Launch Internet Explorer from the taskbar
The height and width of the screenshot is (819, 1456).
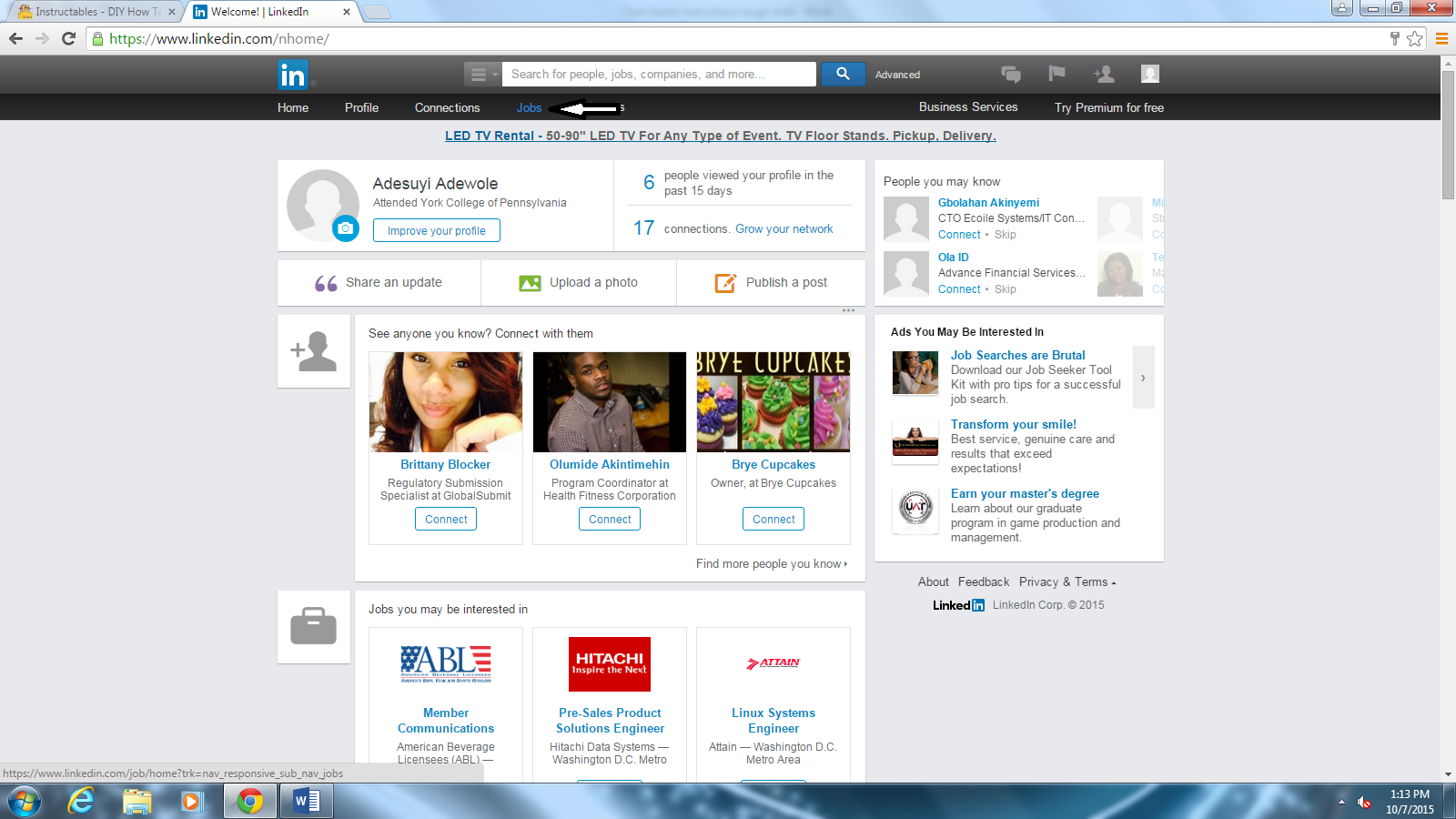tap(82, 802)
